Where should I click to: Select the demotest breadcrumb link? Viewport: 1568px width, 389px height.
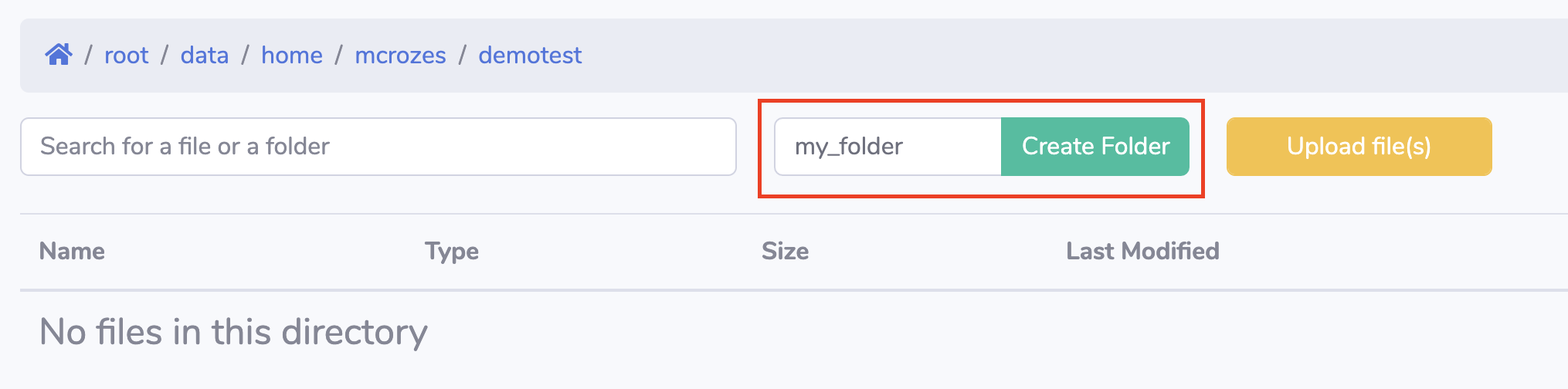pos(530,56)
